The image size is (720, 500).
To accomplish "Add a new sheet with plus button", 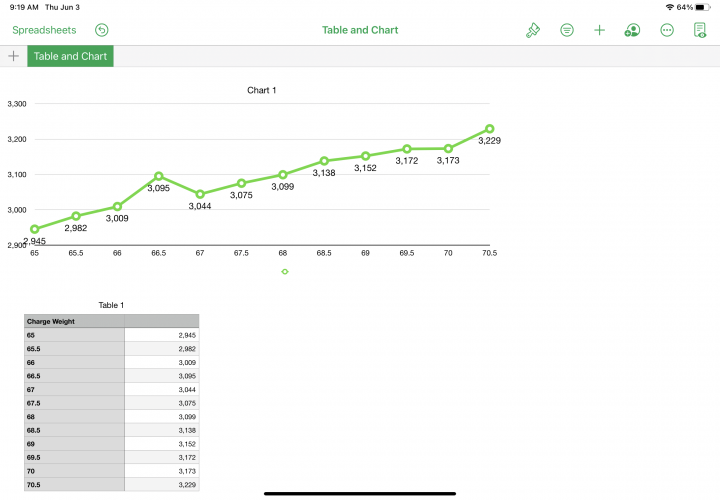I will coord(13,56).
